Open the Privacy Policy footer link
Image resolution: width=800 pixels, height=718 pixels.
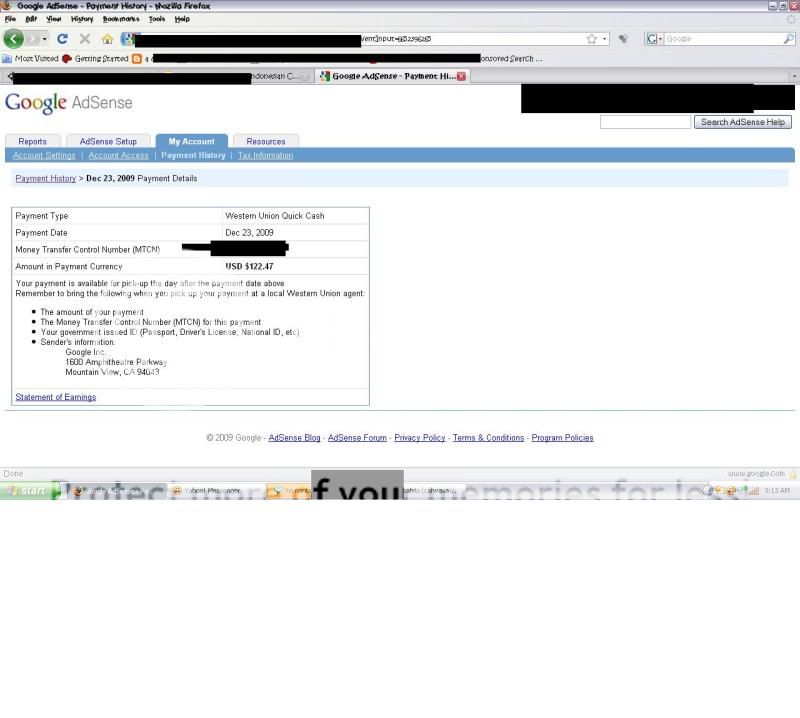(420, 438)
